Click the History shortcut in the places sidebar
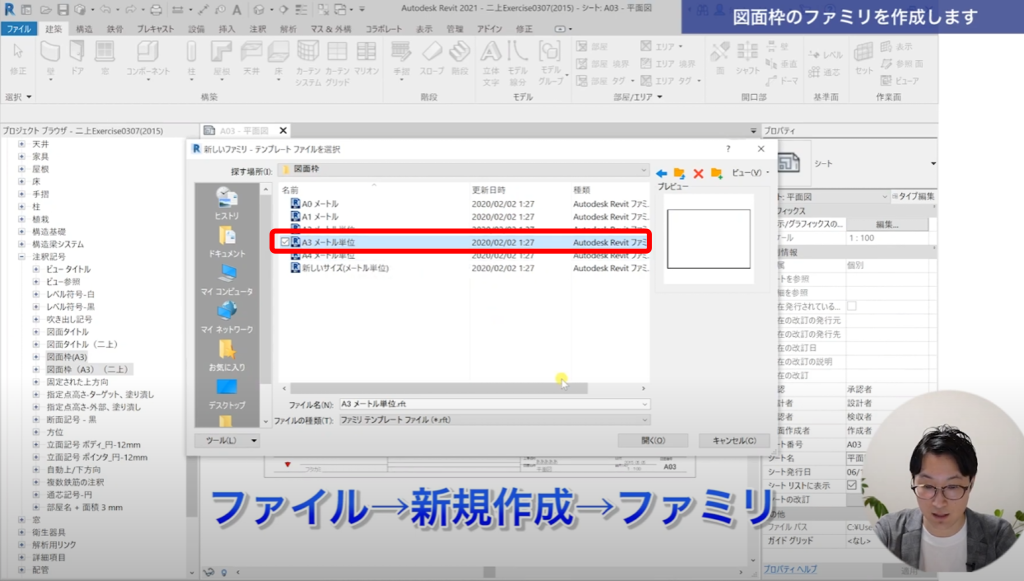 pyautogui.click(x=227, y=201)
